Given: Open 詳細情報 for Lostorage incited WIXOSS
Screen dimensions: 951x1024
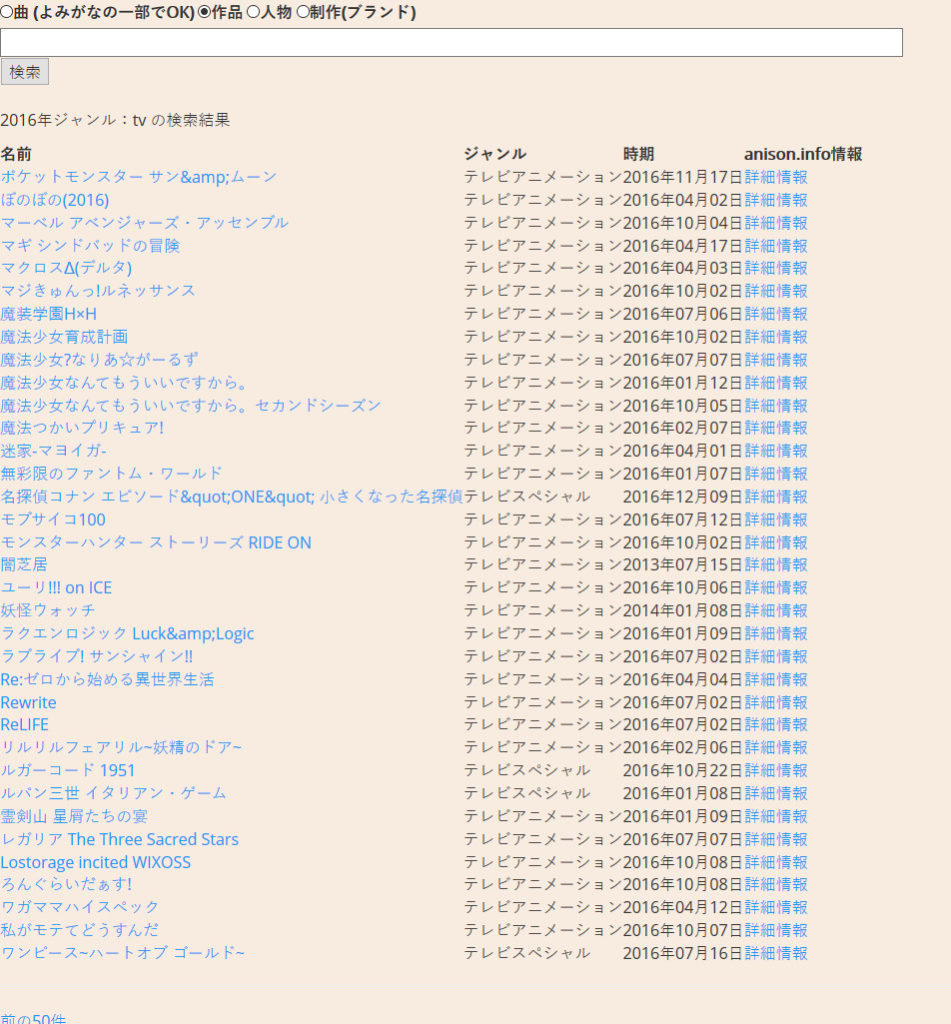Looking at the screenshot, I should (x=776, y=862).
